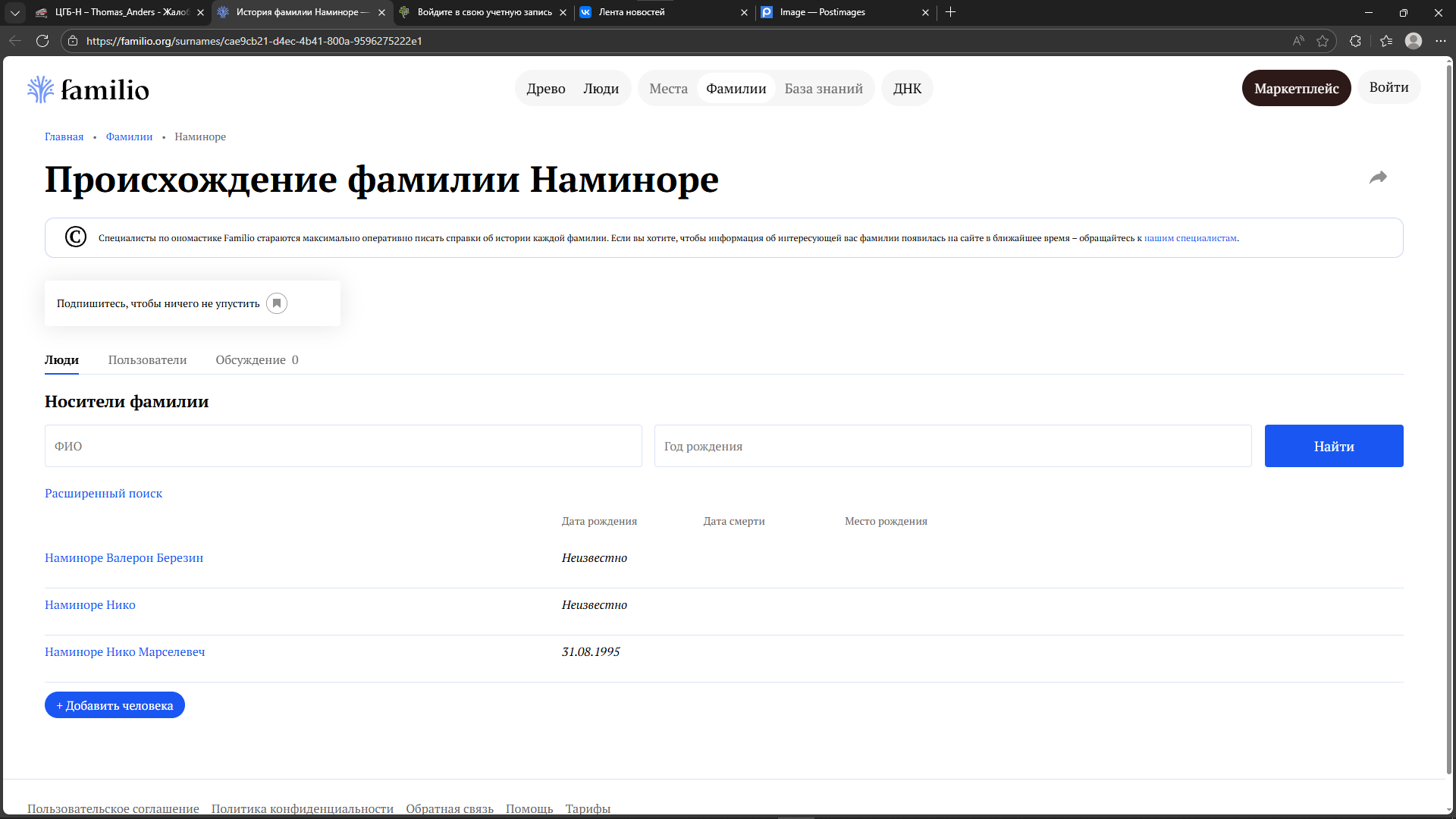The width and height of the screenshot is (1456, 819).
Task: Click the share arrow icon
Action: pos(1378,177)
